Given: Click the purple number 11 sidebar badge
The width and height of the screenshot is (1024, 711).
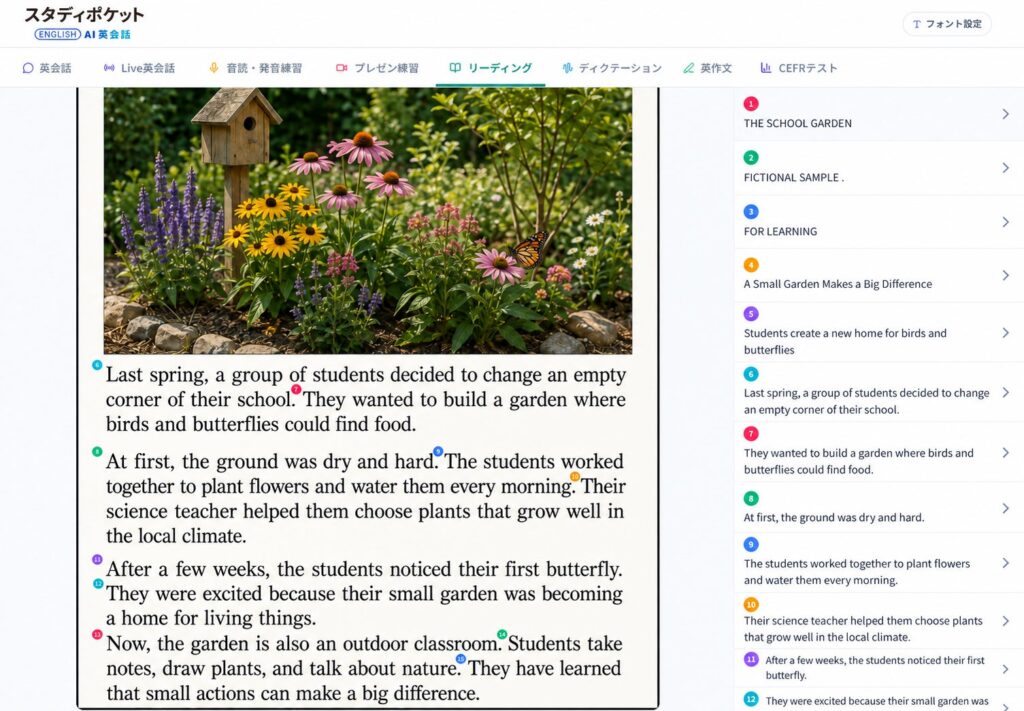Looking at the screenshot, I should coord(751,659).
